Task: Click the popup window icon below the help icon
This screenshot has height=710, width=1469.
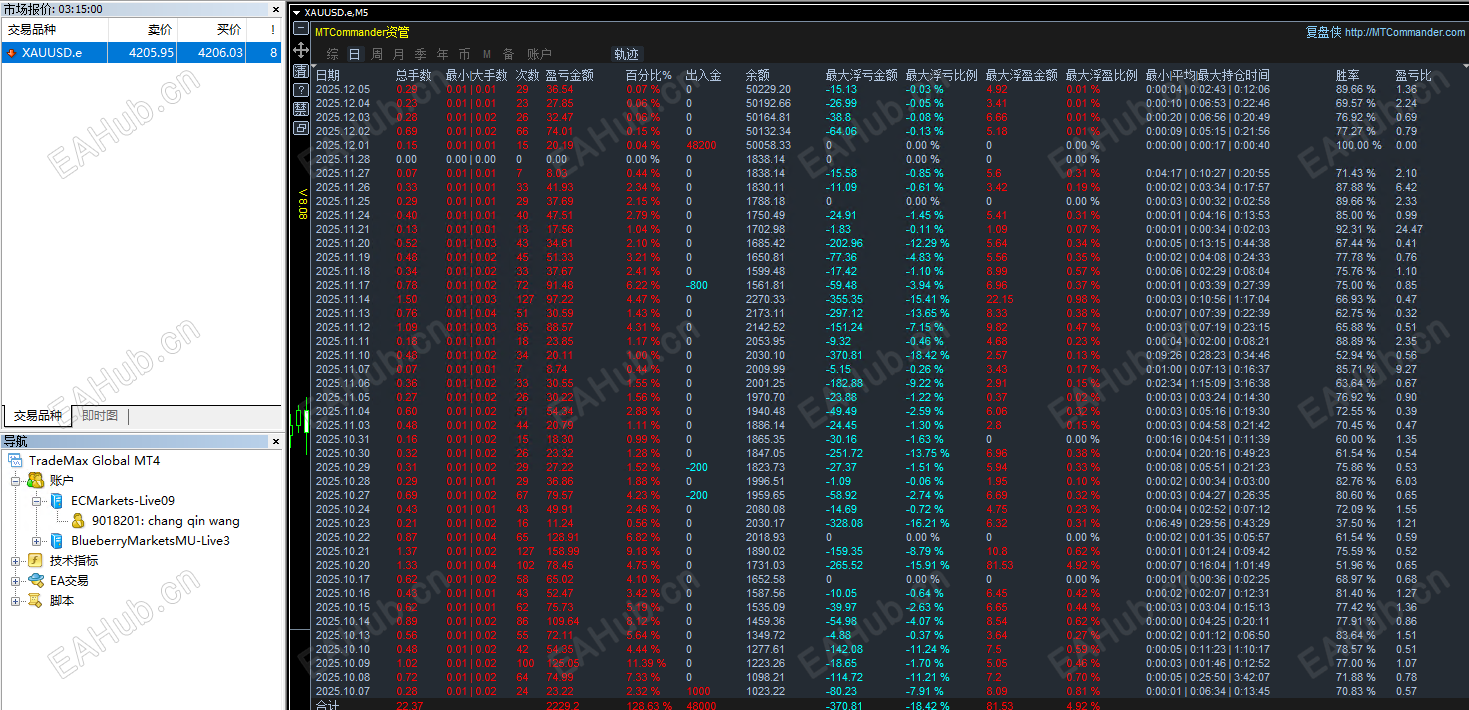Action: coord(300,127)
